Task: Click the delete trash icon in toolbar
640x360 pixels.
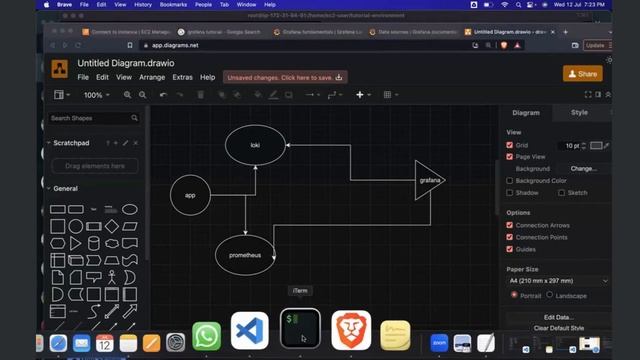Action: [200, 95]
